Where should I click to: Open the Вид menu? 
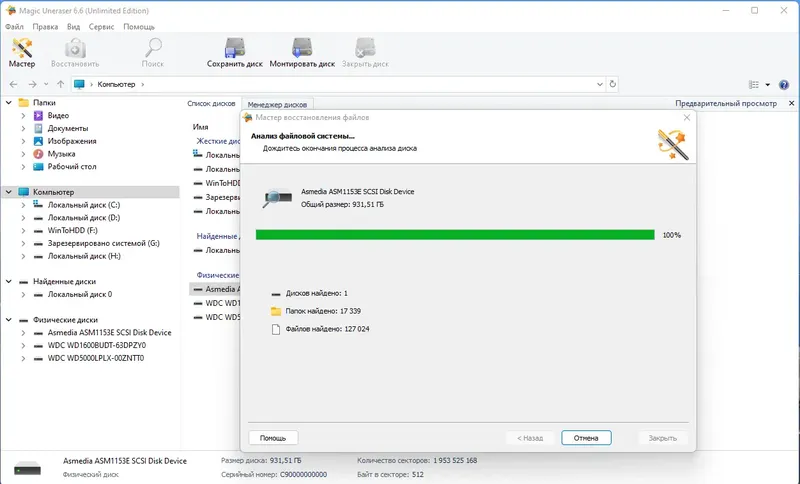point(73,27)
